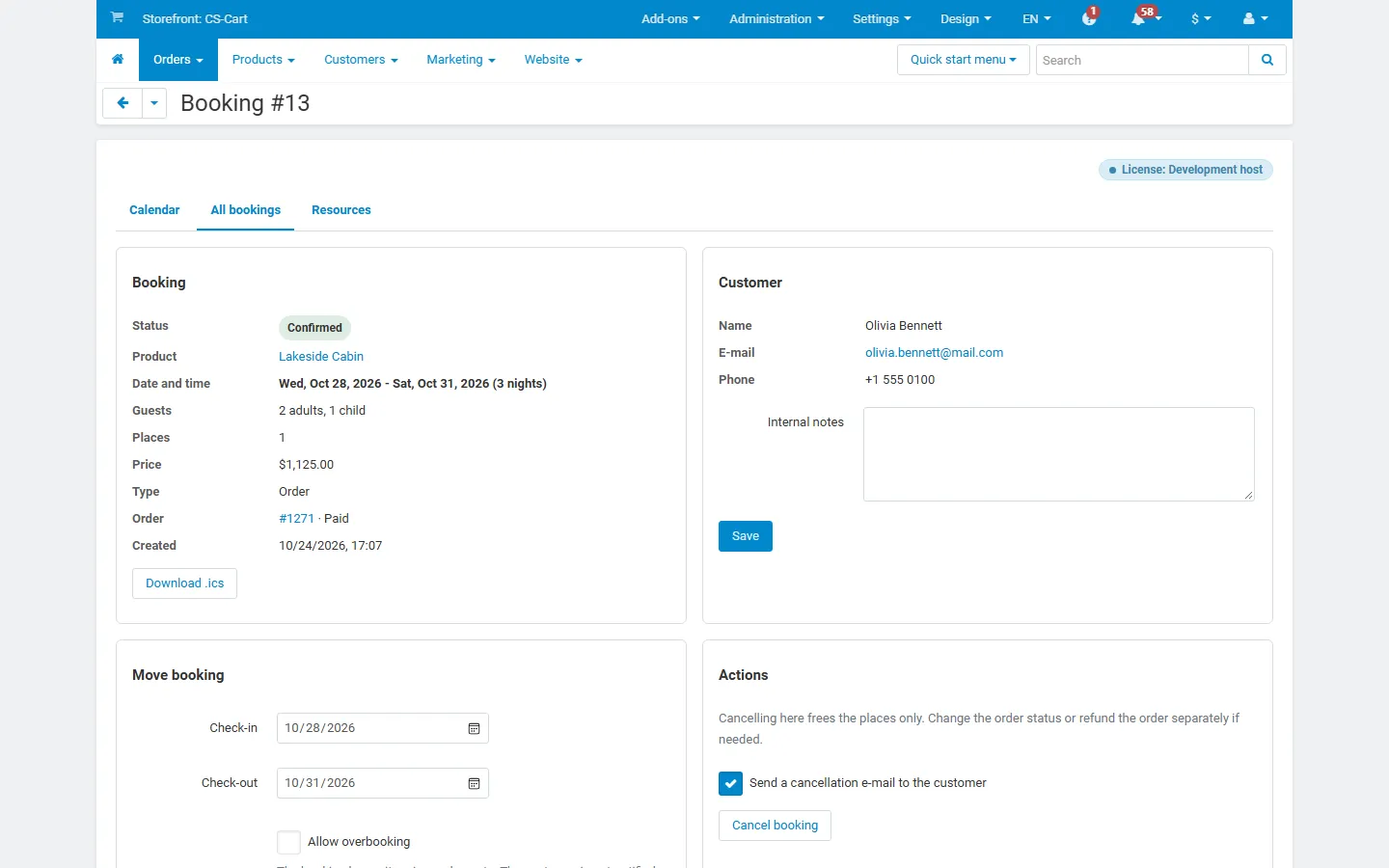The height and width of the screenshot is (868, 1389).
Task: Open the Check-out calendar picker icon
Action: click(474, 783)
